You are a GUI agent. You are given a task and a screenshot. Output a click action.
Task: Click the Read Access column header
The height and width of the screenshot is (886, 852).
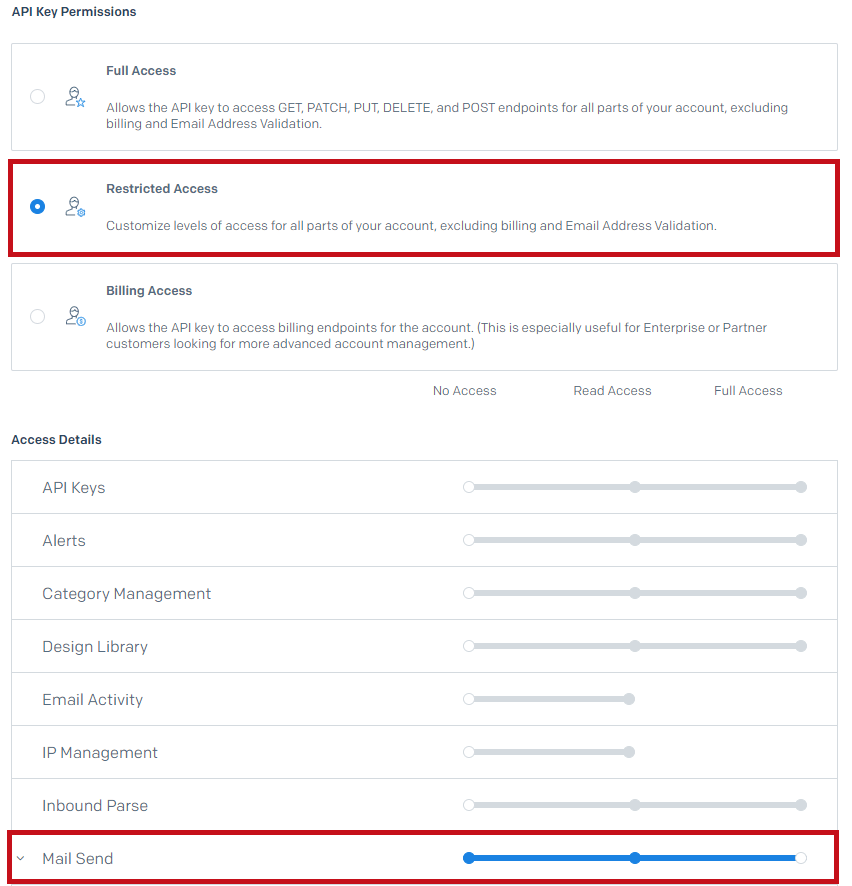tap(612, 390)
